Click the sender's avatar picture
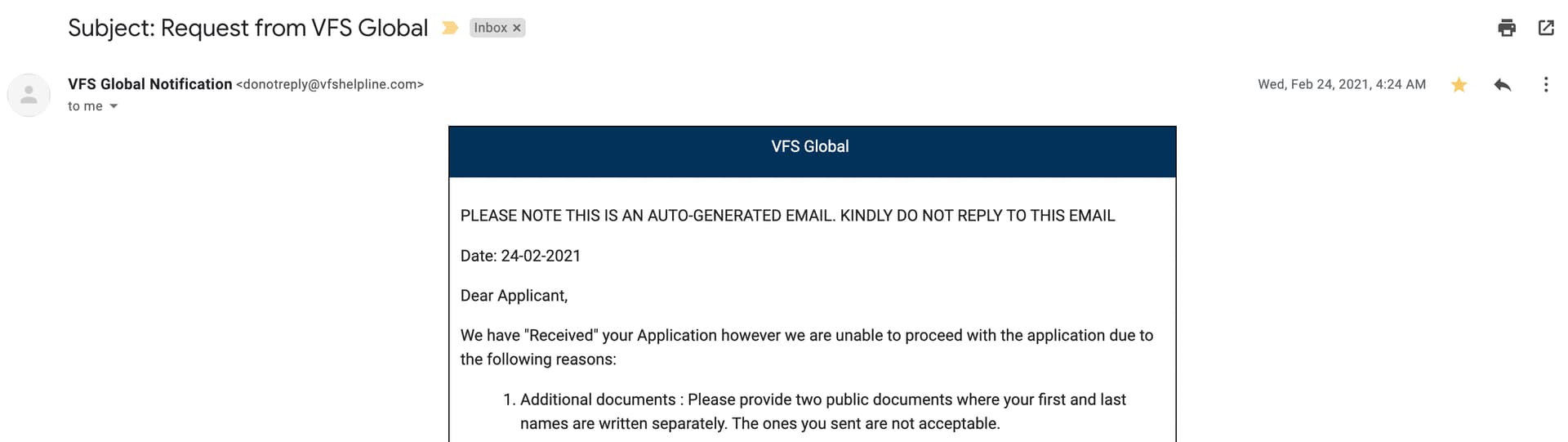1568x442 pixels. point(29,95)
